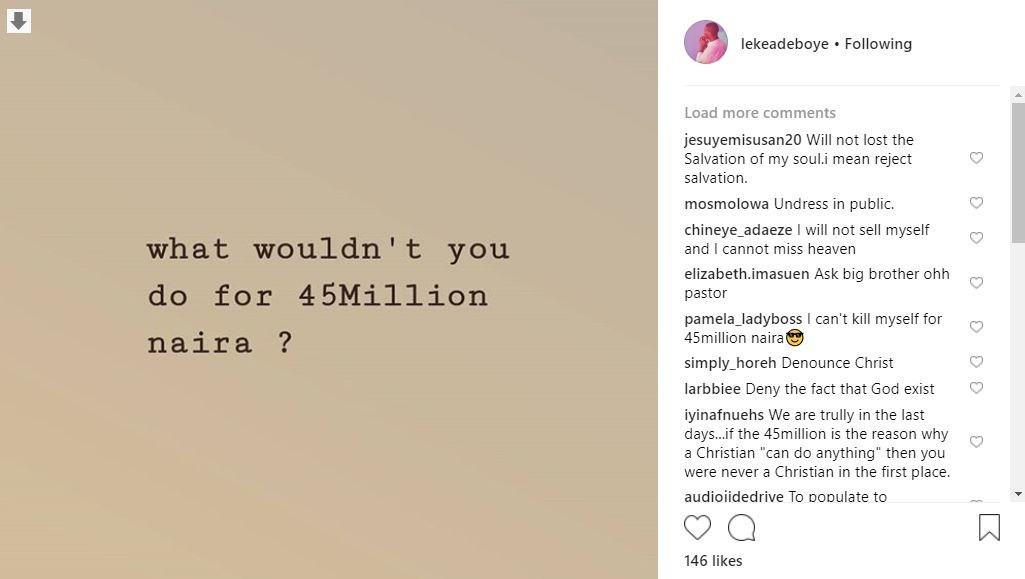Viewport: 1025px width, 579px height.
Task: Click the Following status button
Action: 878,44
